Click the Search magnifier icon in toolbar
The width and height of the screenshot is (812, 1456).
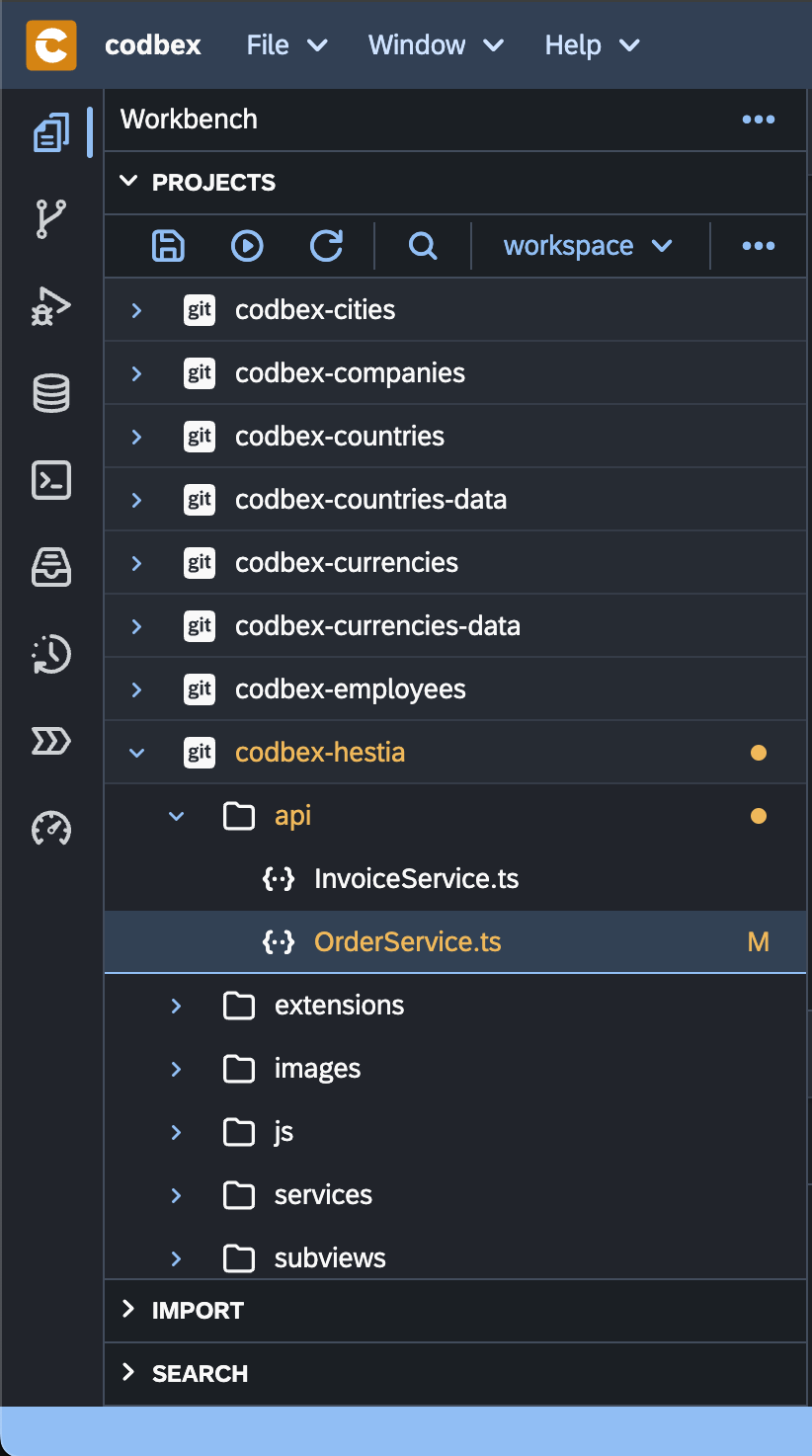(x=423, y=246)
